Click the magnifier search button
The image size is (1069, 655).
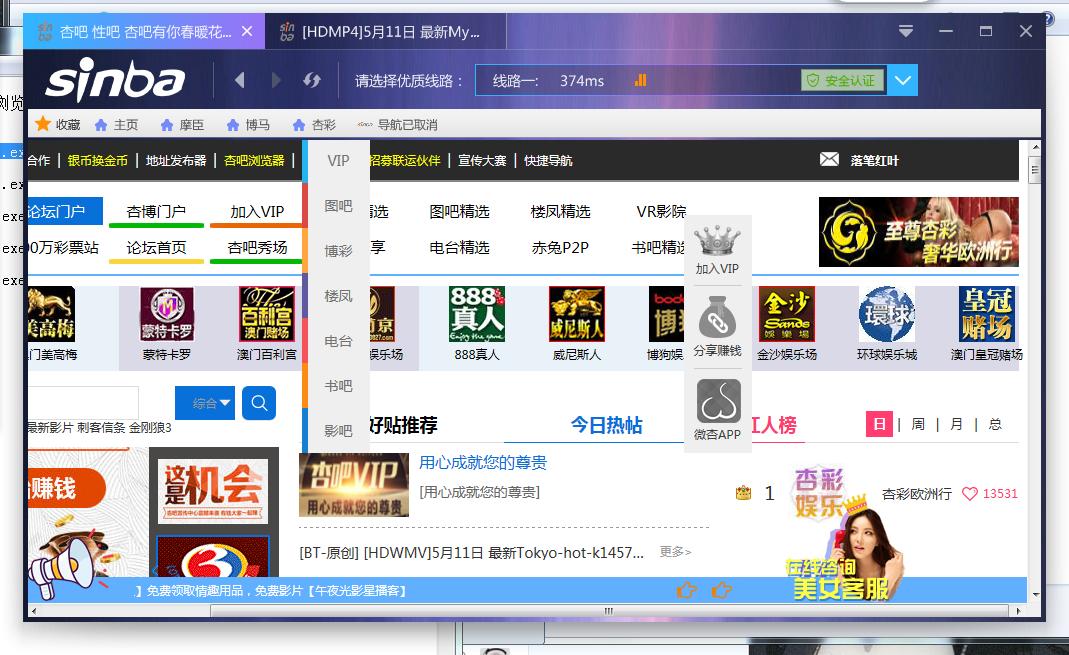pyautogui.click(x=259, y=403)
